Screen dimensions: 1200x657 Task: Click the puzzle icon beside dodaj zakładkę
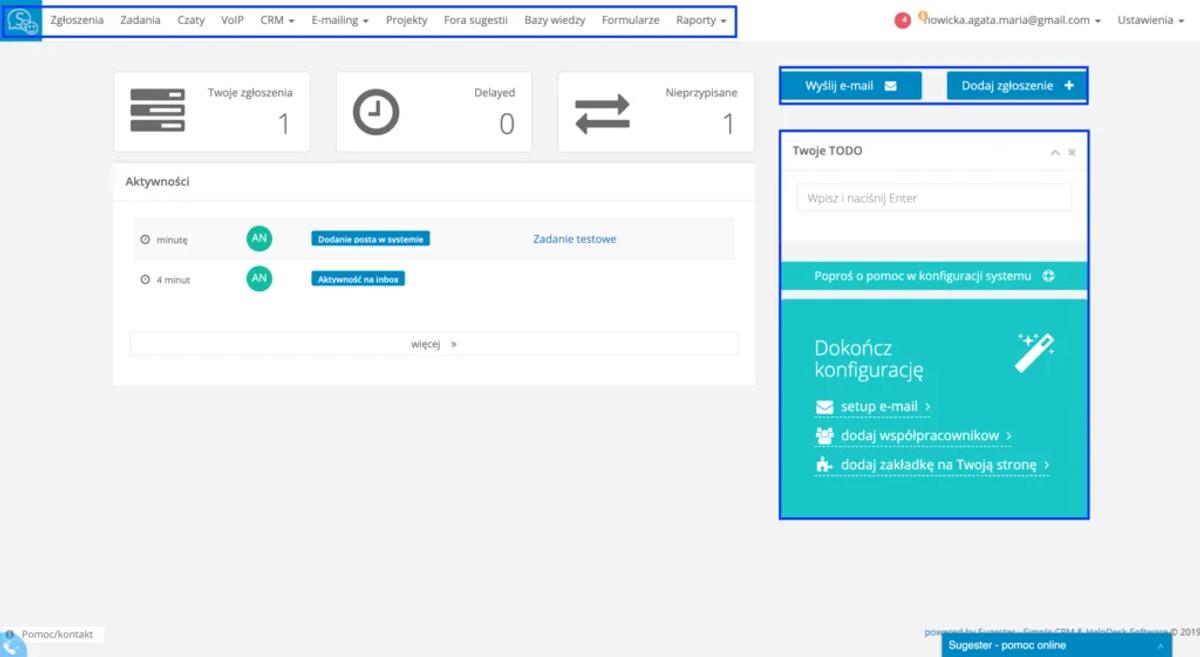click(825, 465)
